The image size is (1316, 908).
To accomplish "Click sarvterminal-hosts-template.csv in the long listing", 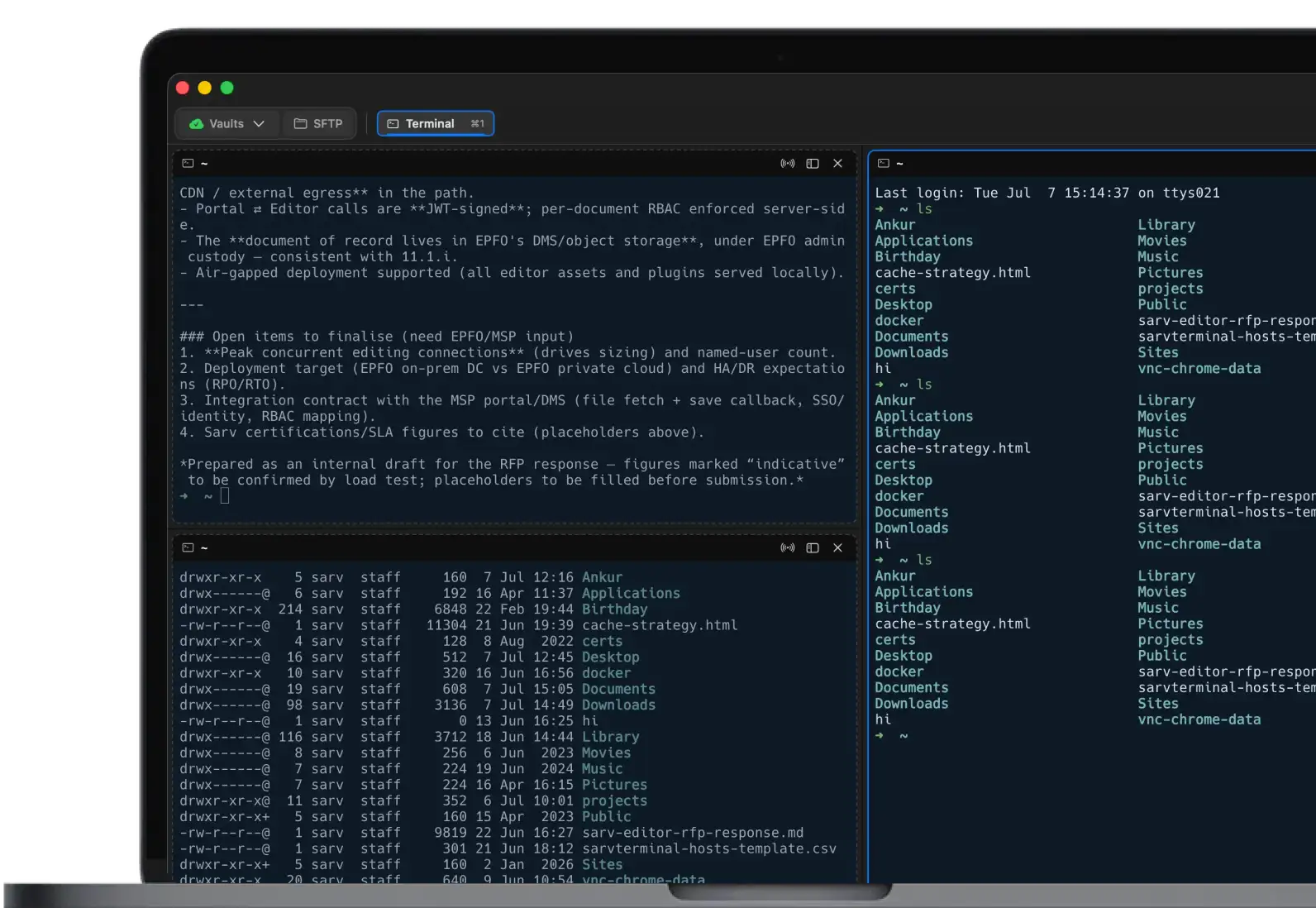I will click(709, 849).
